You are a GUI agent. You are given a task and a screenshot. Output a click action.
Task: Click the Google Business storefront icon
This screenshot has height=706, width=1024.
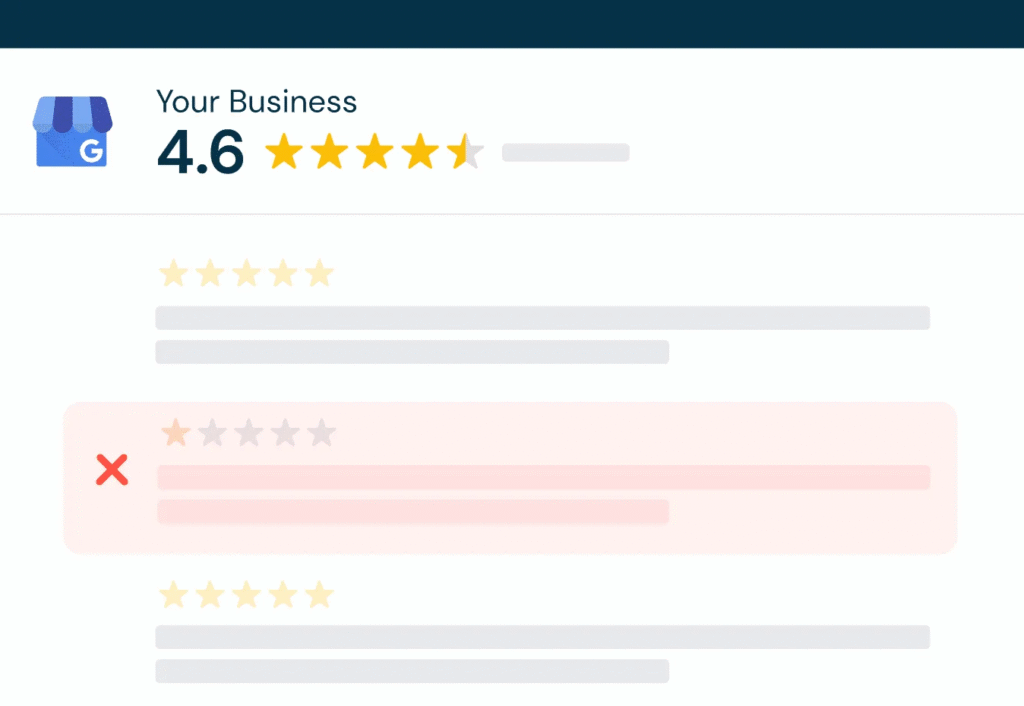[x=72, y=131]
